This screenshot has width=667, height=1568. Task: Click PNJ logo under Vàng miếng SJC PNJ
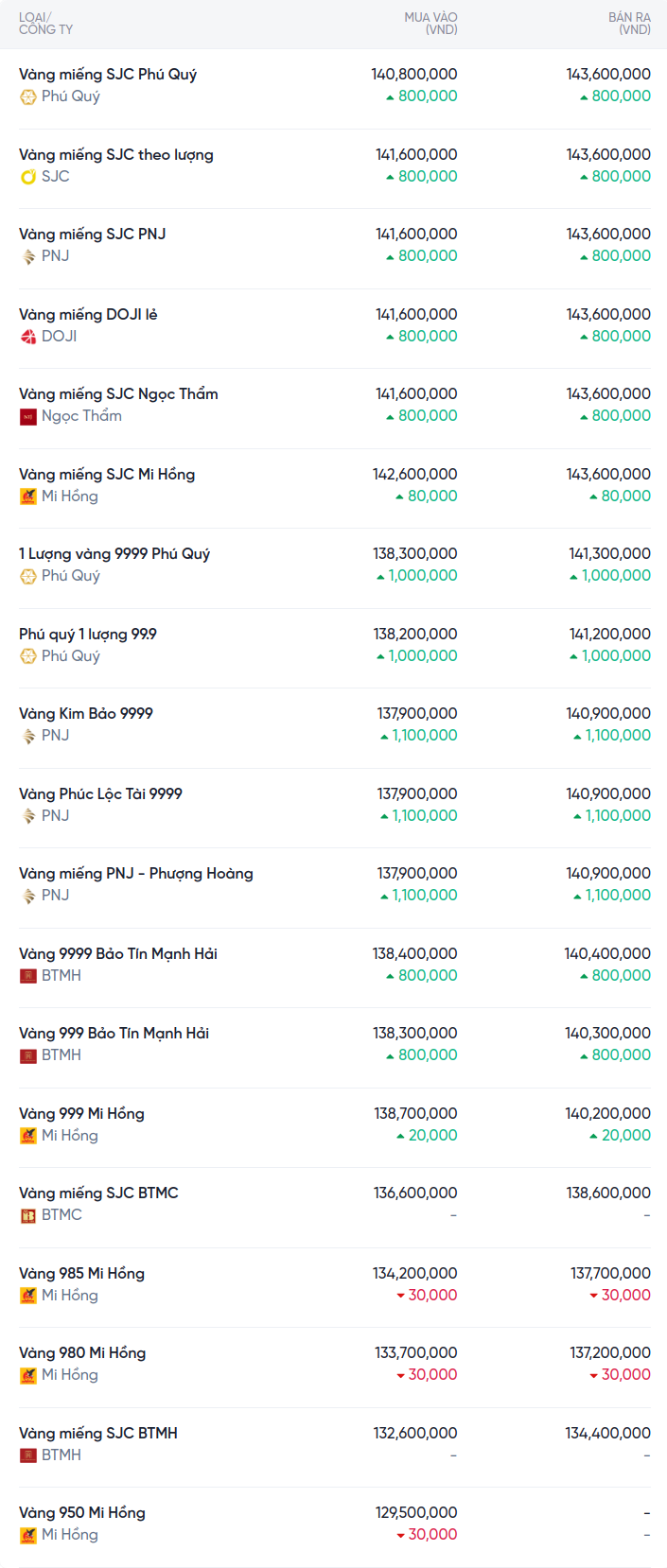pos(28,256)
